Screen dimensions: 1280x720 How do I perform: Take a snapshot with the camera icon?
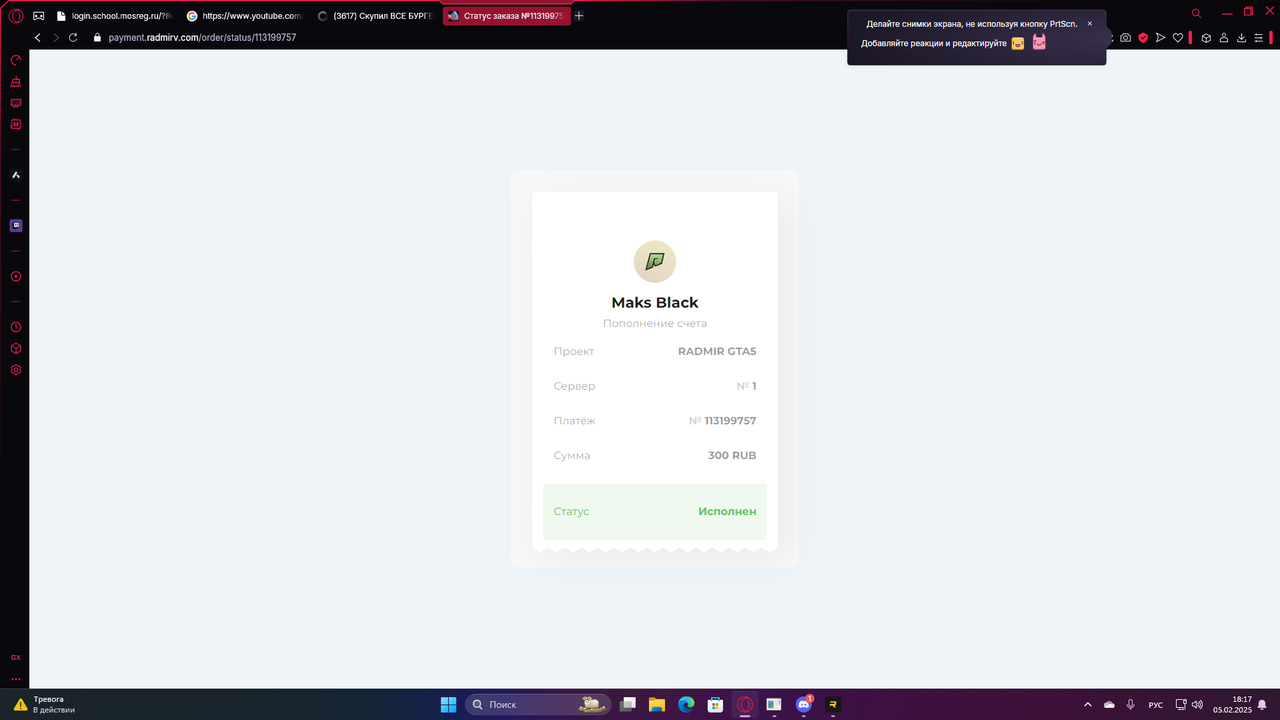(x=1126, y=37)
